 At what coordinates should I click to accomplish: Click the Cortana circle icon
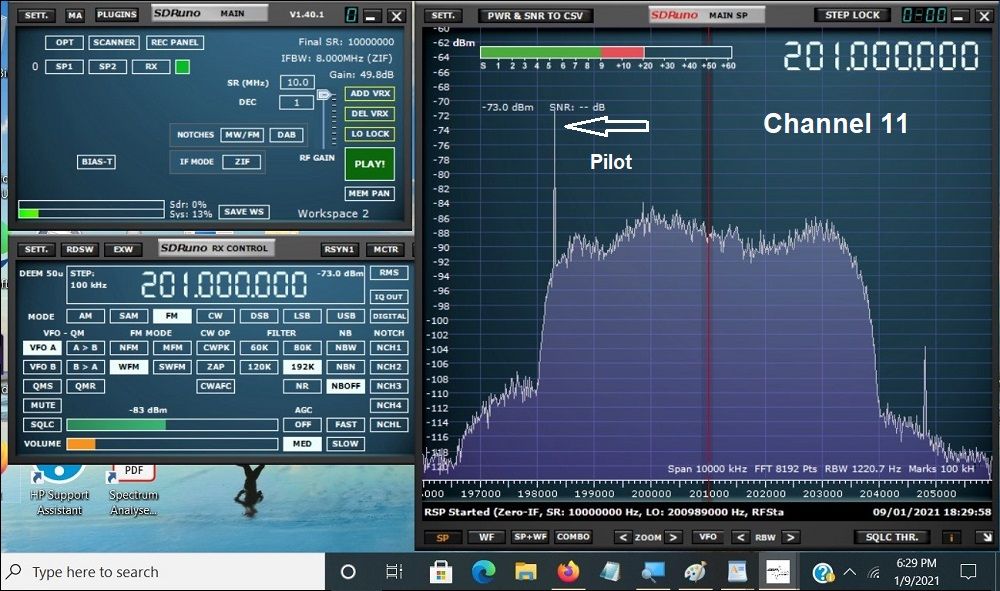pyautogui.click(x=348, y=572)
